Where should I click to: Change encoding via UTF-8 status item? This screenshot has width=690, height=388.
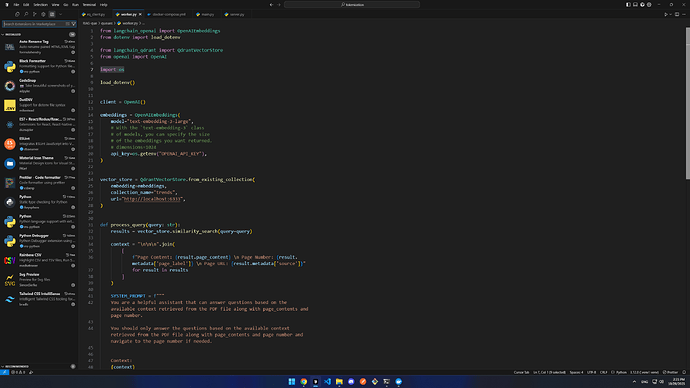point(591,372)
